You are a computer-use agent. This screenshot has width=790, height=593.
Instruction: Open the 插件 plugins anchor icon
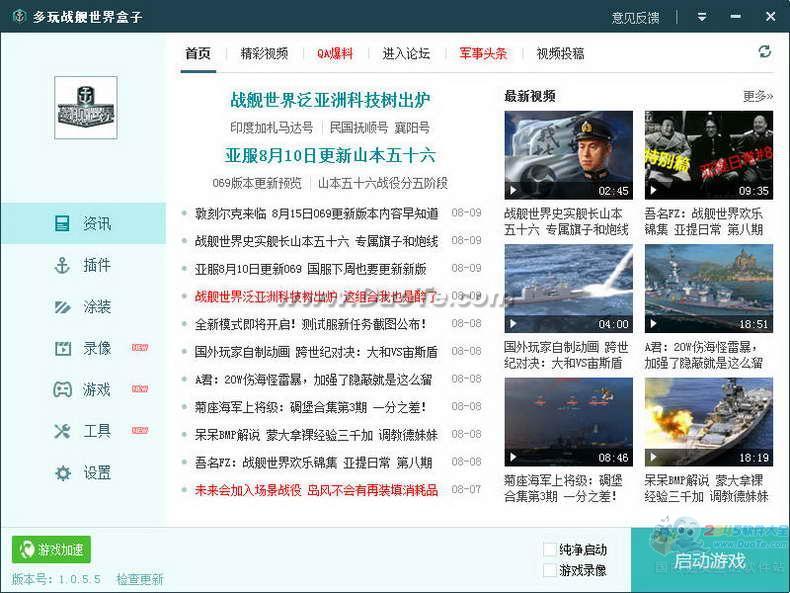62,265
